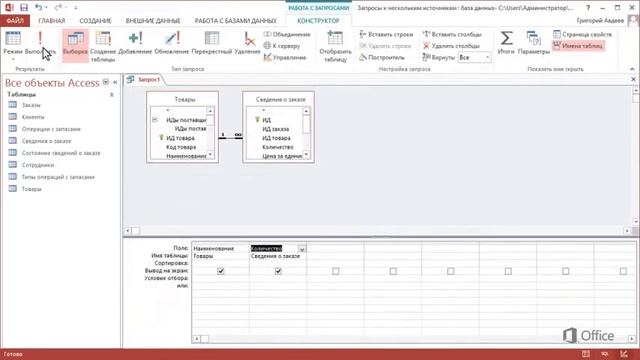Run the query with Выполнить
The width and height of the screenshot is (640, 360).
[40, 43]
